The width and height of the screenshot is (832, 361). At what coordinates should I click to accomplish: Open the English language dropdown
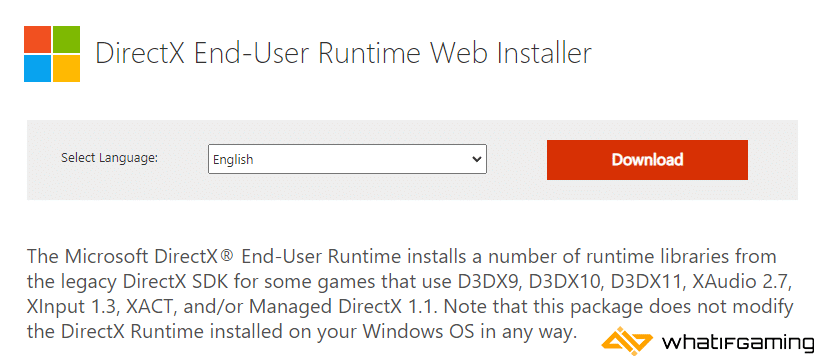(x=347, y=159)
